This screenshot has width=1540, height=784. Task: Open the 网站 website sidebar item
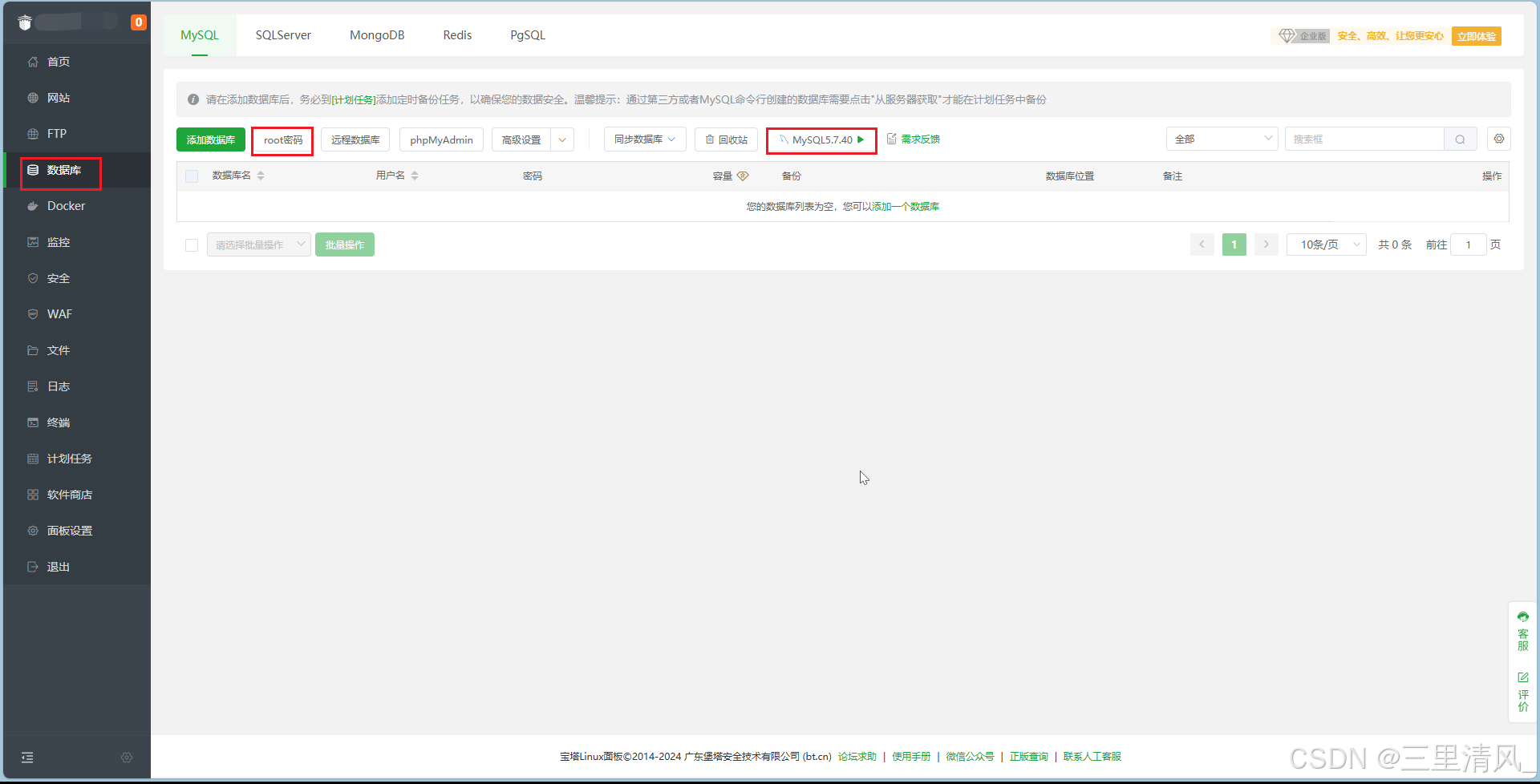coord(76,98)
